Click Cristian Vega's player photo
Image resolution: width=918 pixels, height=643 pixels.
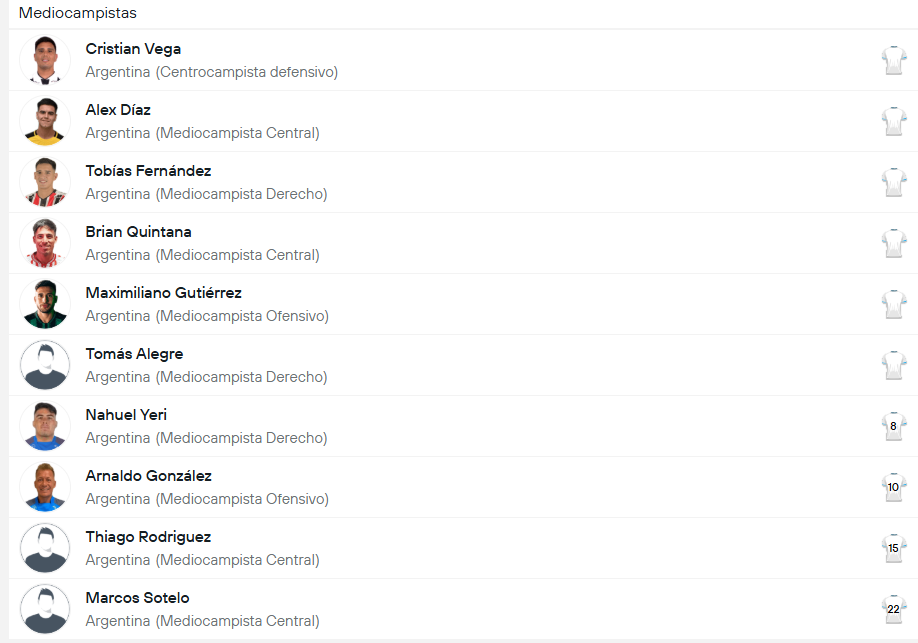click(x=45, y=60)
